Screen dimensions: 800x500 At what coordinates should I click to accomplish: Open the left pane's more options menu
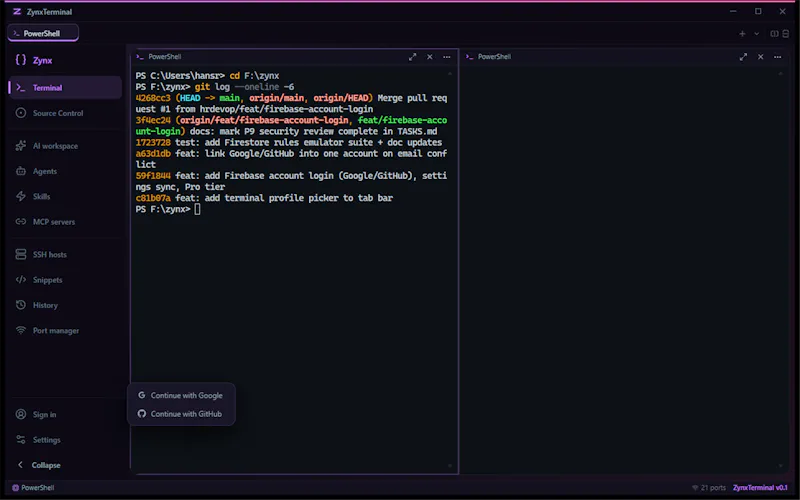[446, 57]
